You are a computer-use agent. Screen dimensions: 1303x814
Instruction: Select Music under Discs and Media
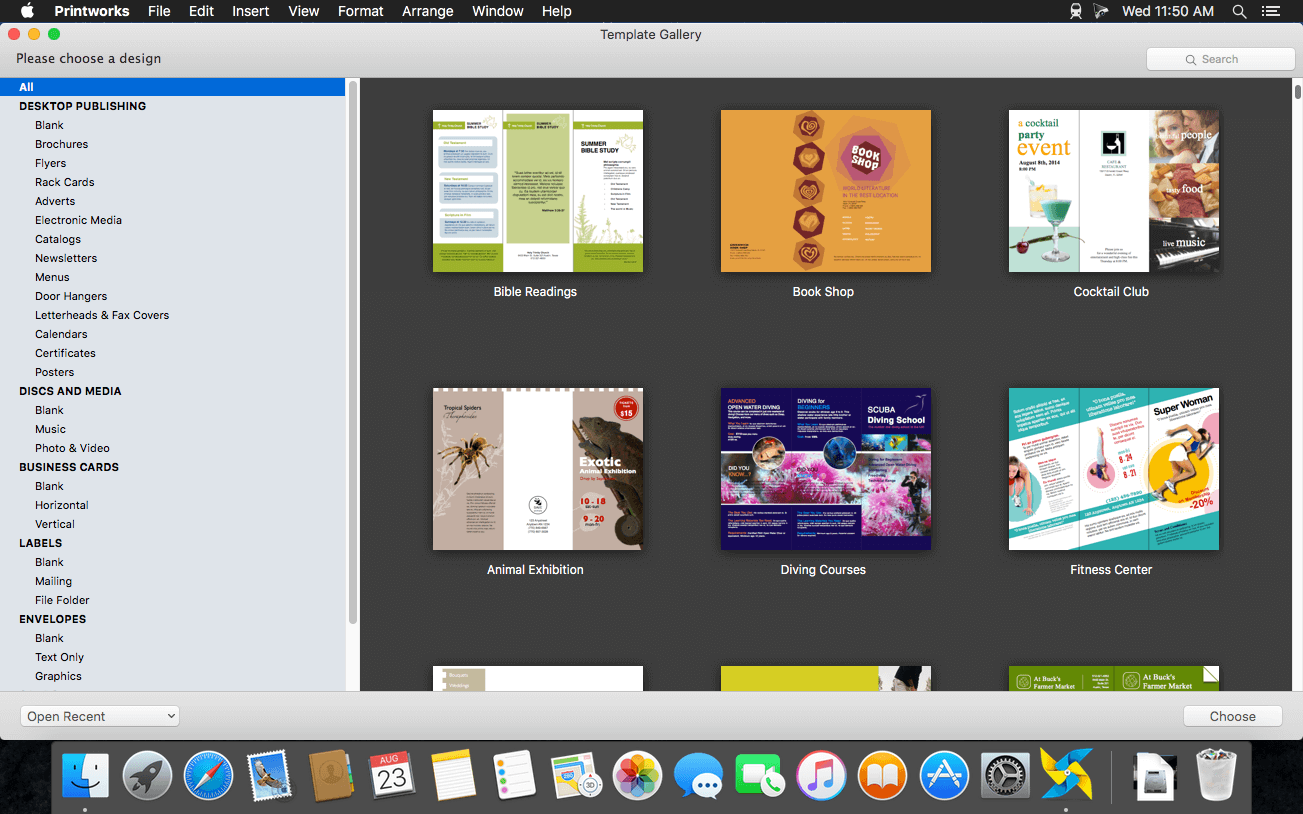click(51, 429)
